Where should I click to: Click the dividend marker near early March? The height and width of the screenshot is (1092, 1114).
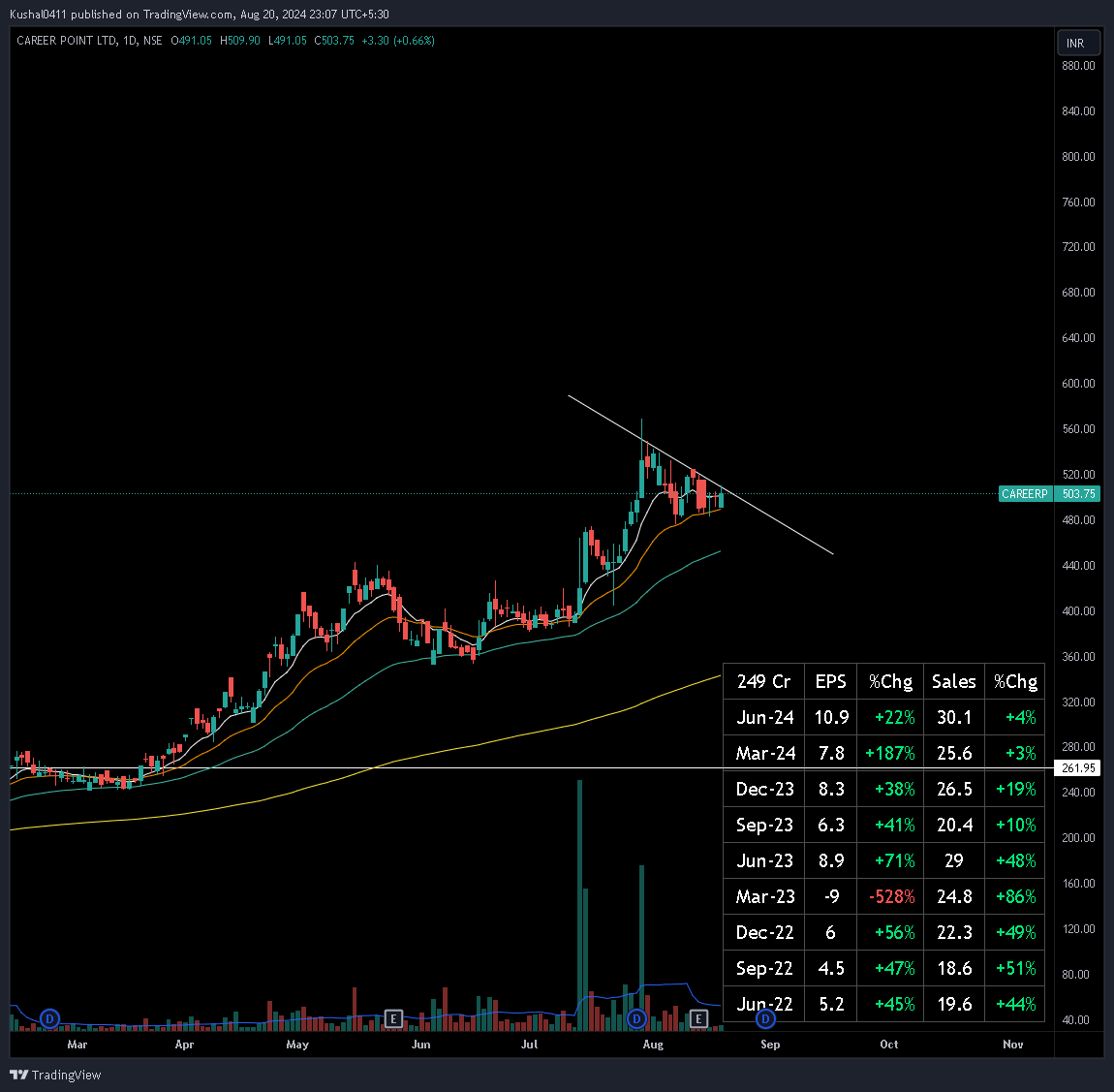point(49,1018)
